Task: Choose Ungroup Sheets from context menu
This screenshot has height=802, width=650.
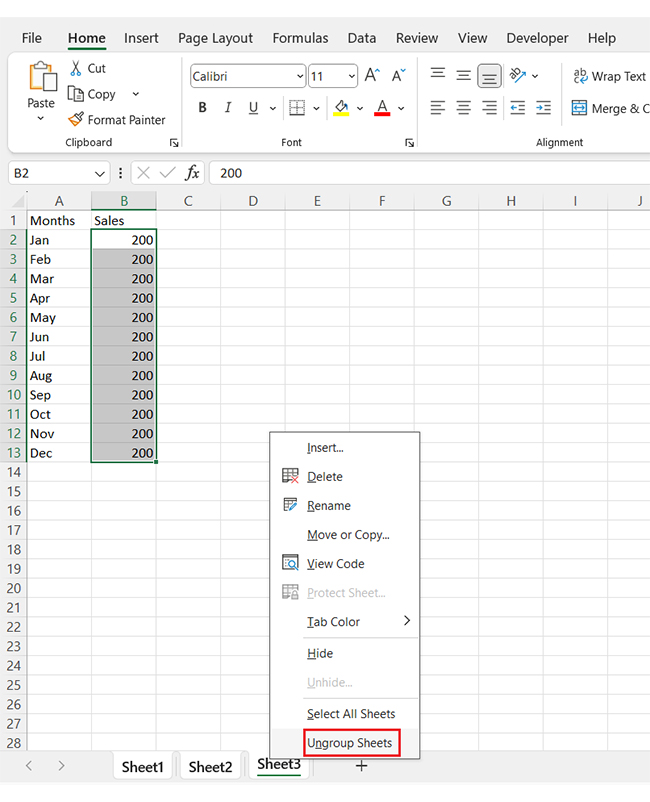Action: (349, 743)
